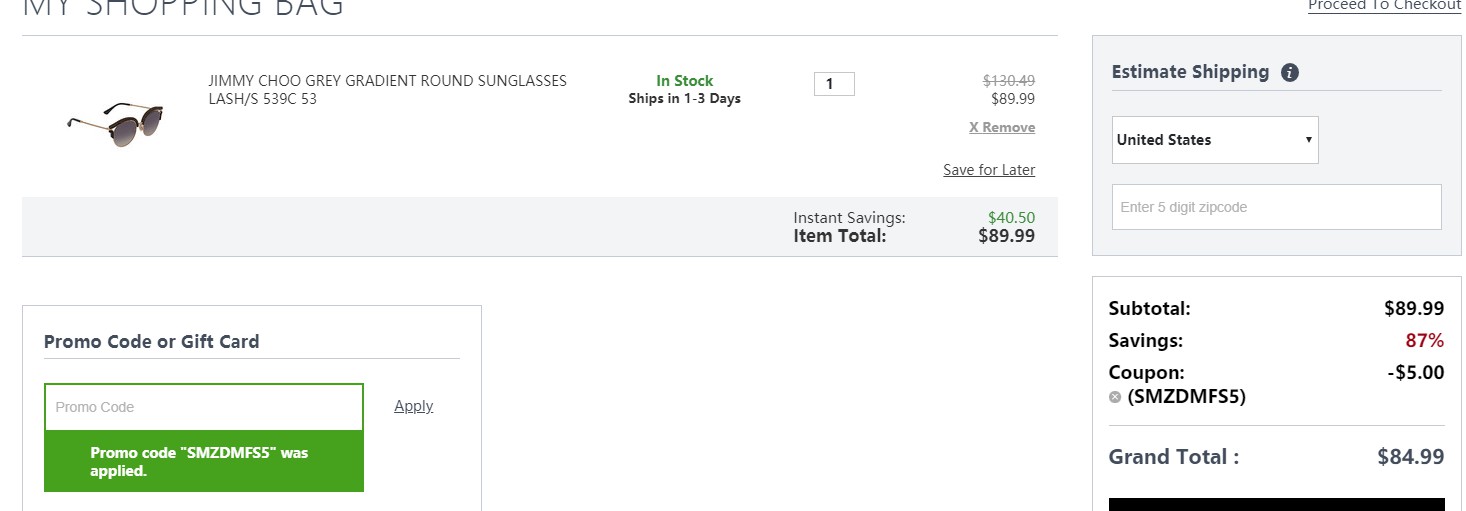Click the crossed-out $130.49 original price

coord(1009,80)
